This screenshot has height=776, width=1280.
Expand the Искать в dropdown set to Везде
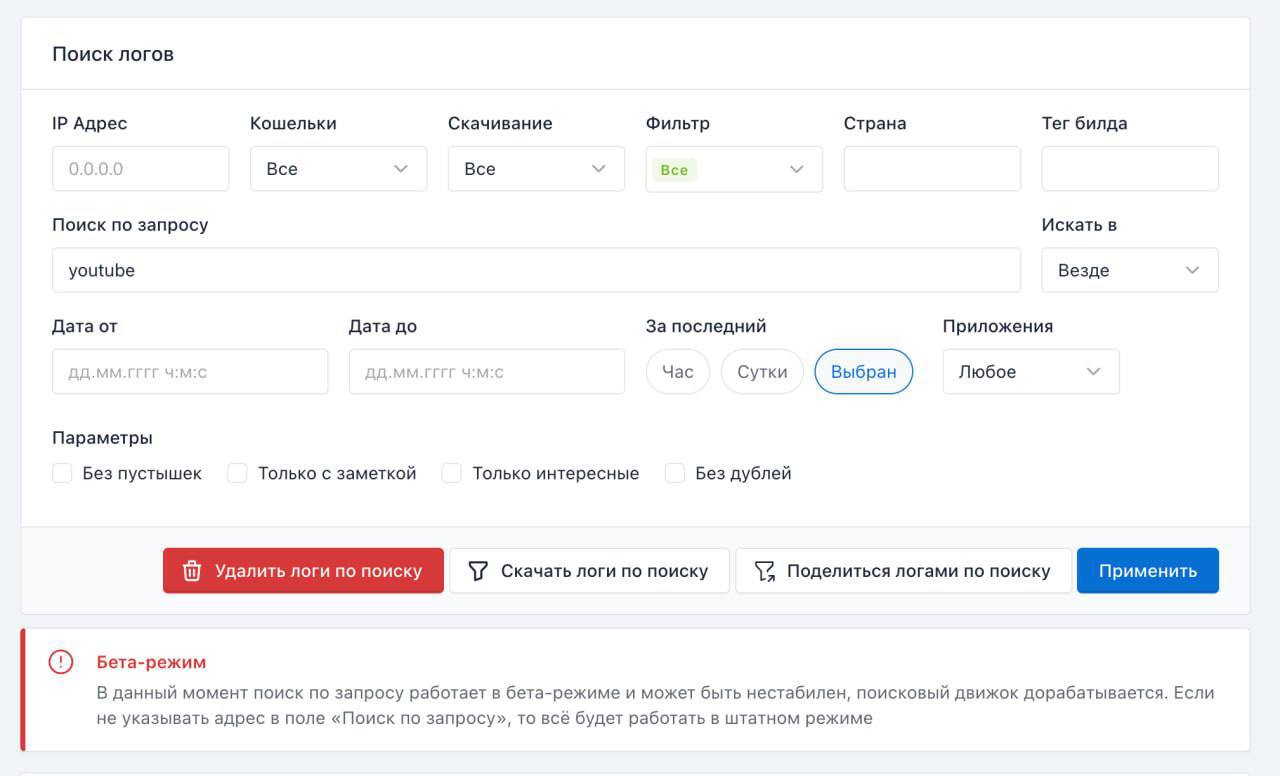click(1129, 270)
